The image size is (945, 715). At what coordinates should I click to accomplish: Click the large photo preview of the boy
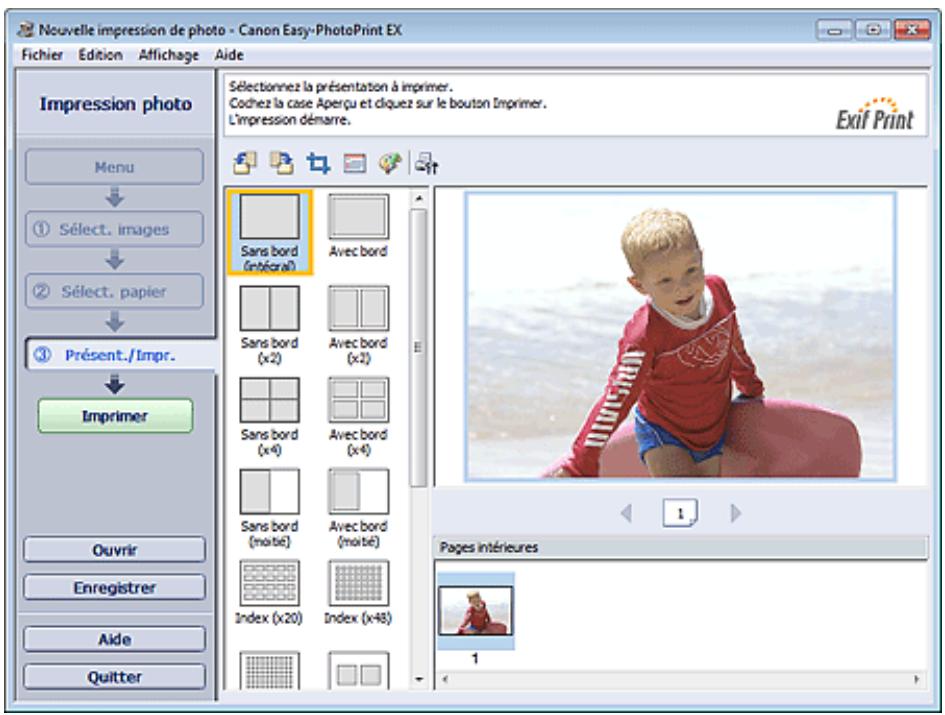coord(680,336)
